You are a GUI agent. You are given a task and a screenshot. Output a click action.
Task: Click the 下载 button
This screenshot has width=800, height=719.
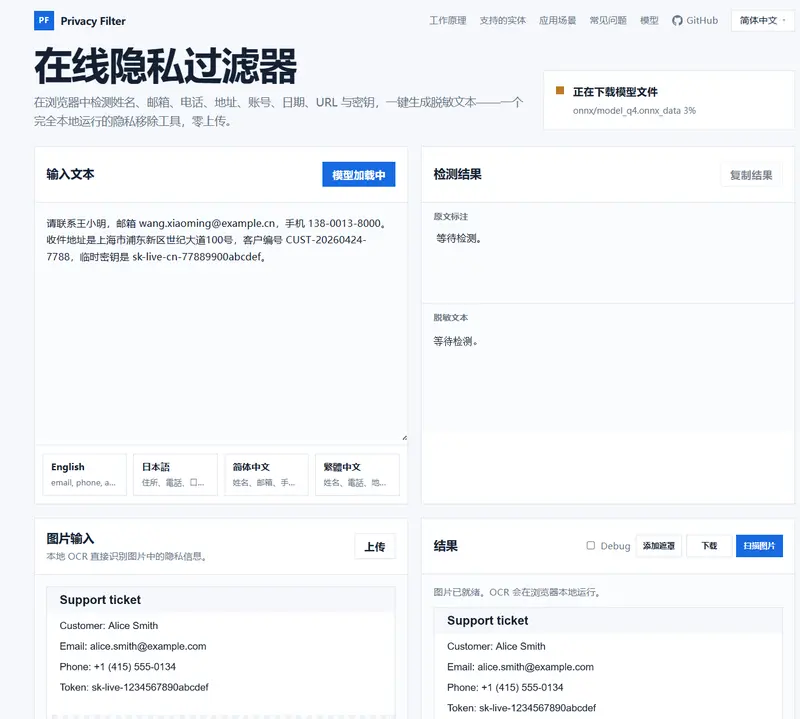pos(709,546)
